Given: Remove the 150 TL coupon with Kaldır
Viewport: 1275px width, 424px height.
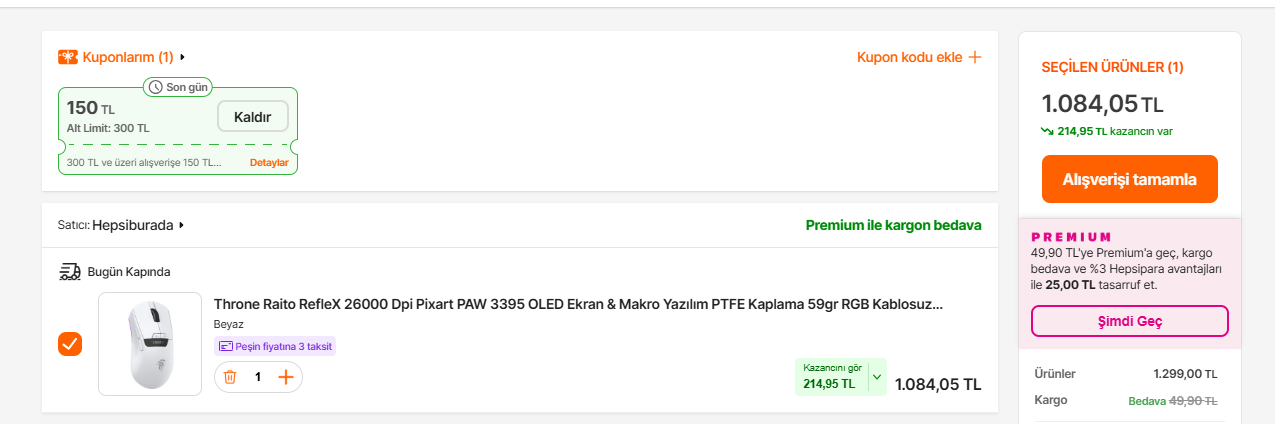Looking at the screenshot, I should 252,117.
